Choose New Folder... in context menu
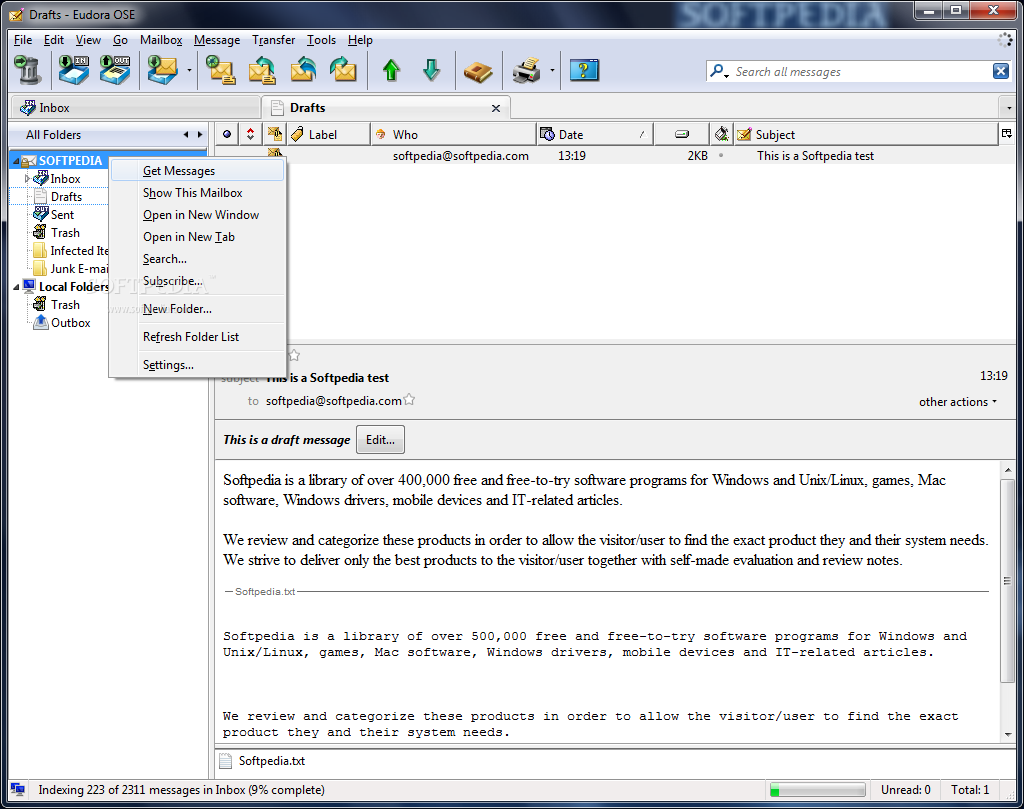1024x809 pixels. coord(197,309)
